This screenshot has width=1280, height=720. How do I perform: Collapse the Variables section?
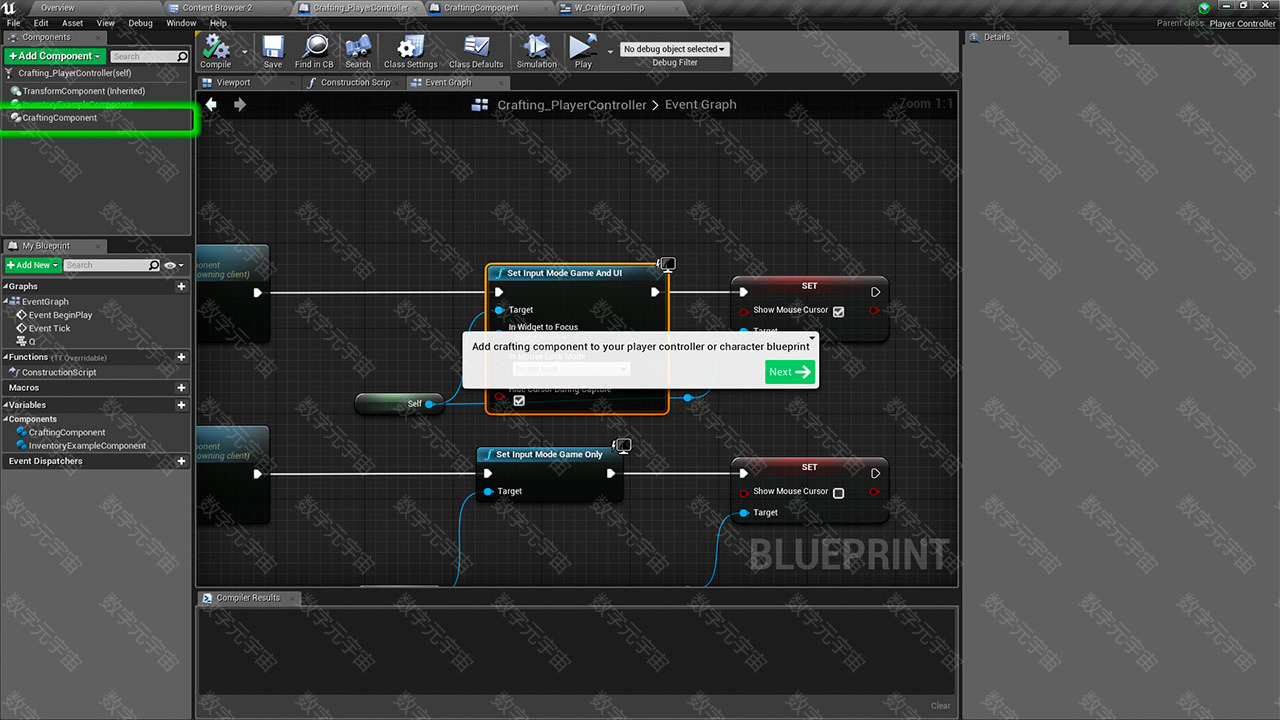point(5,405)
